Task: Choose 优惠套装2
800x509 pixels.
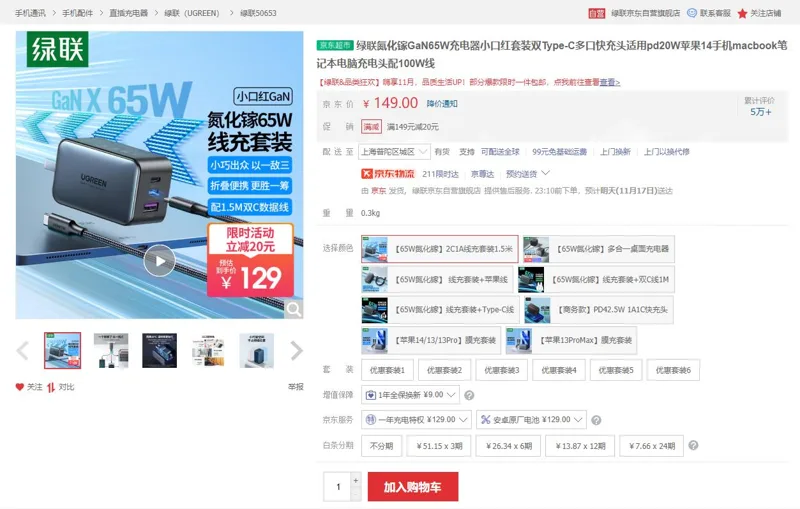Action: click(444, 370)
